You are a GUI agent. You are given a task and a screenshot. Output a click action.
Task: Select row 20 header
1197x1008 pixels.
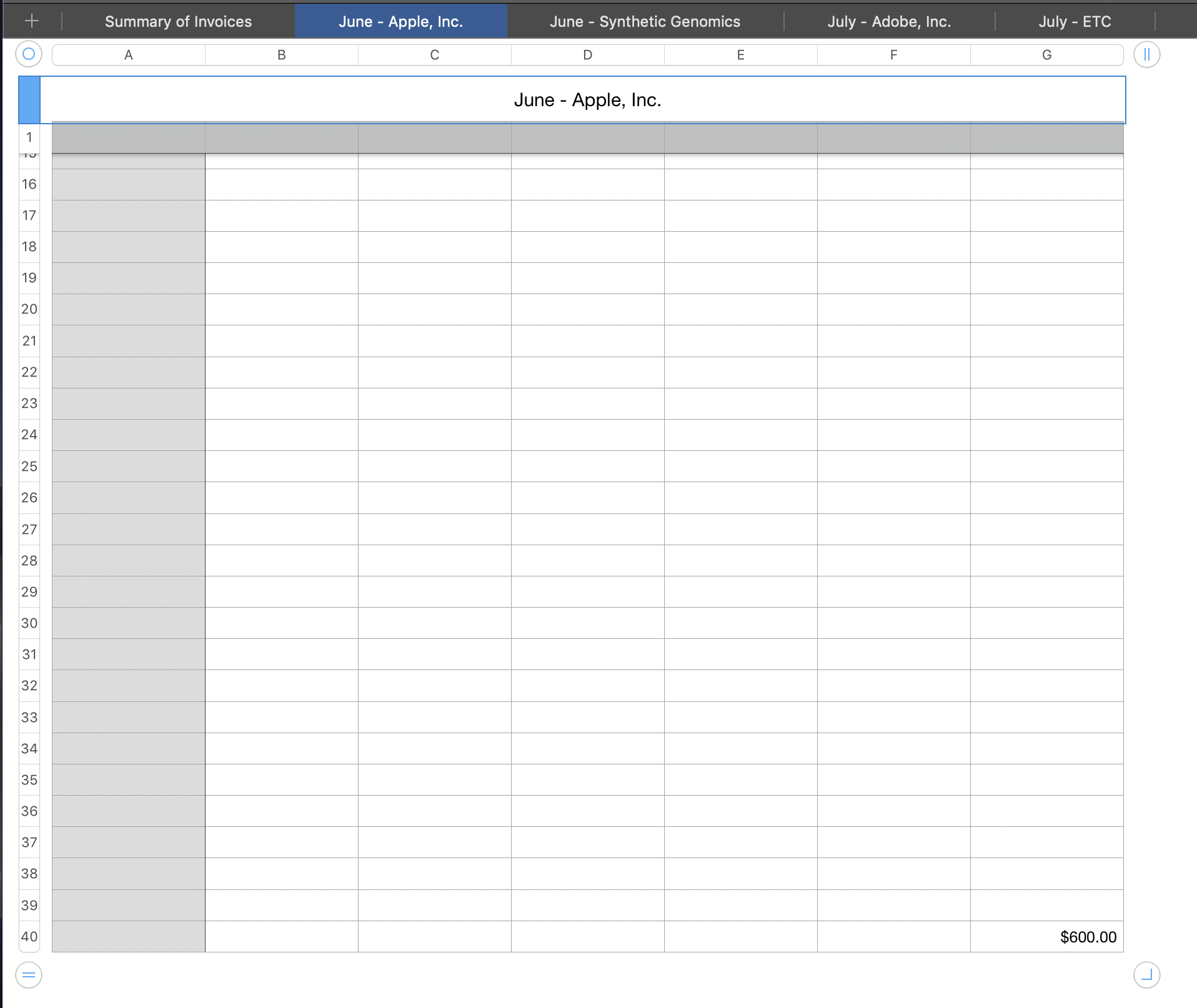pos(29,309)
